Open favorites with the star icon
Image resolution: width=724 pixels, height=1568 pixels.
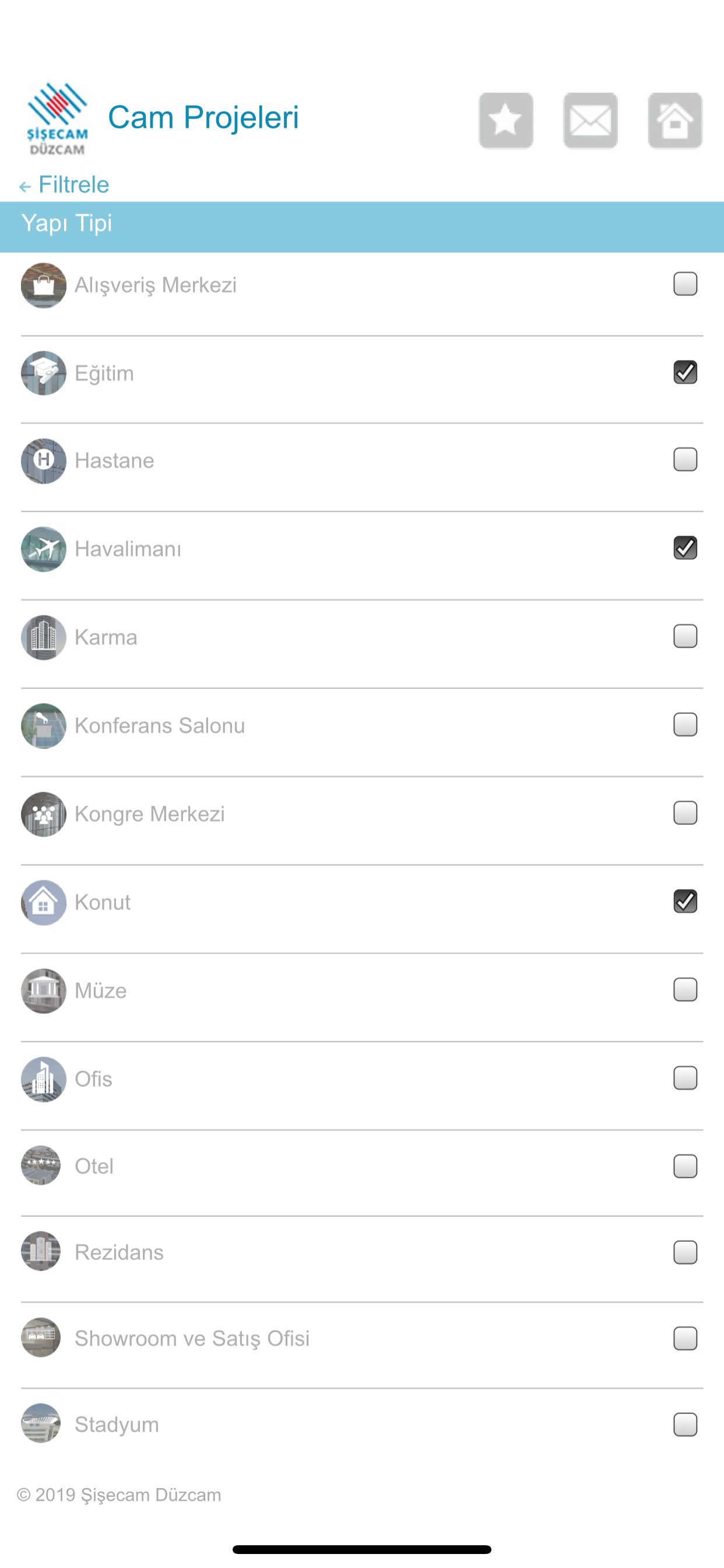(x=505, y=121)
